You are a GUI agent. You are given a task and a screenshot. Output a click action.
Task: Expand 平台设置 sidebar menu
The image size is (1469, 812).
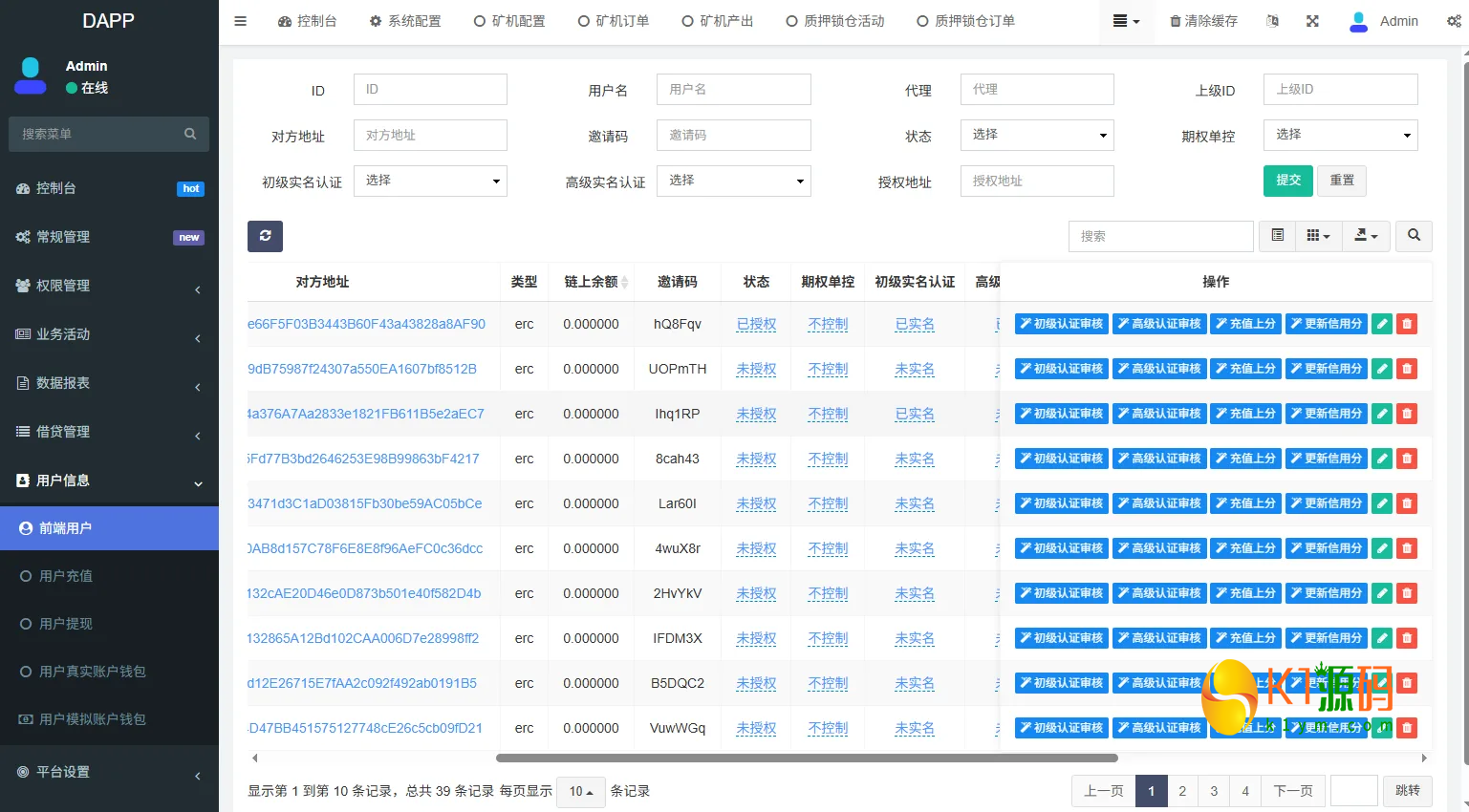tap(109, 772)
